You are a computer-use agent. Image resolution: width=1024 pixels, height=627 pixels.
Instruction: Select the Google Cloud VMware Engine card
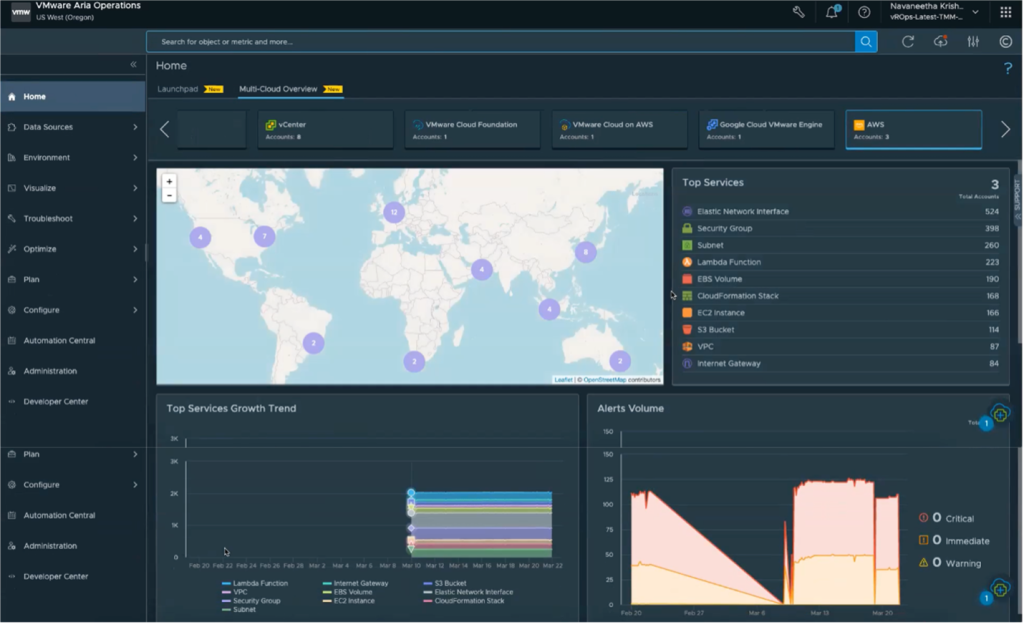point(766,130)
